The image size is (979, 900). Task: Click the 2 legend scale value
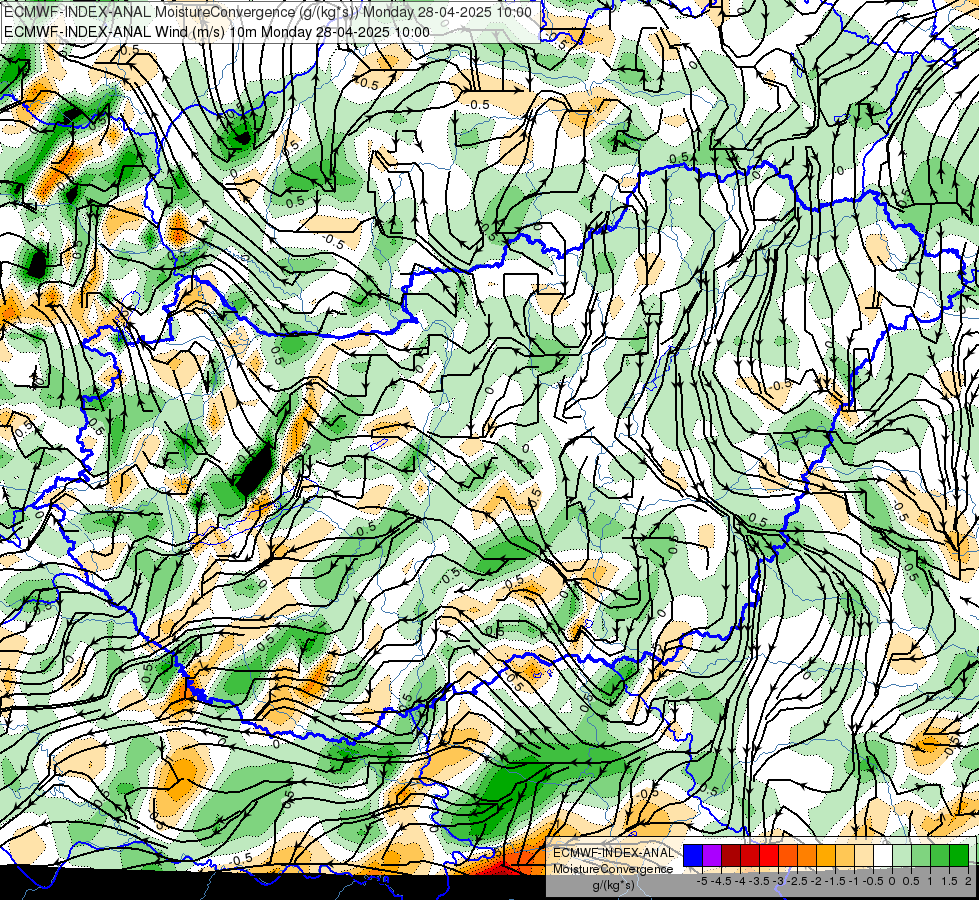click(968, 881)
